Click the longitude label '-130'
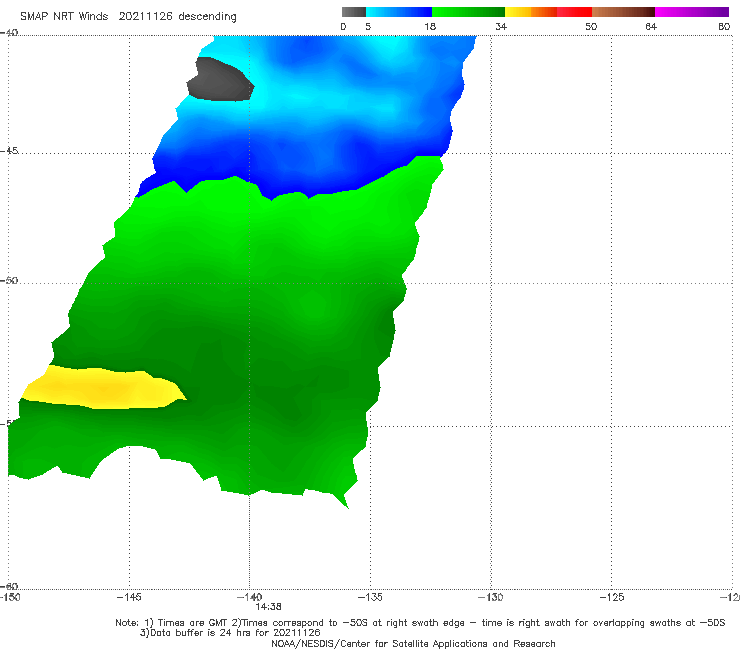 pyautogui.click(x=491, y=597)
